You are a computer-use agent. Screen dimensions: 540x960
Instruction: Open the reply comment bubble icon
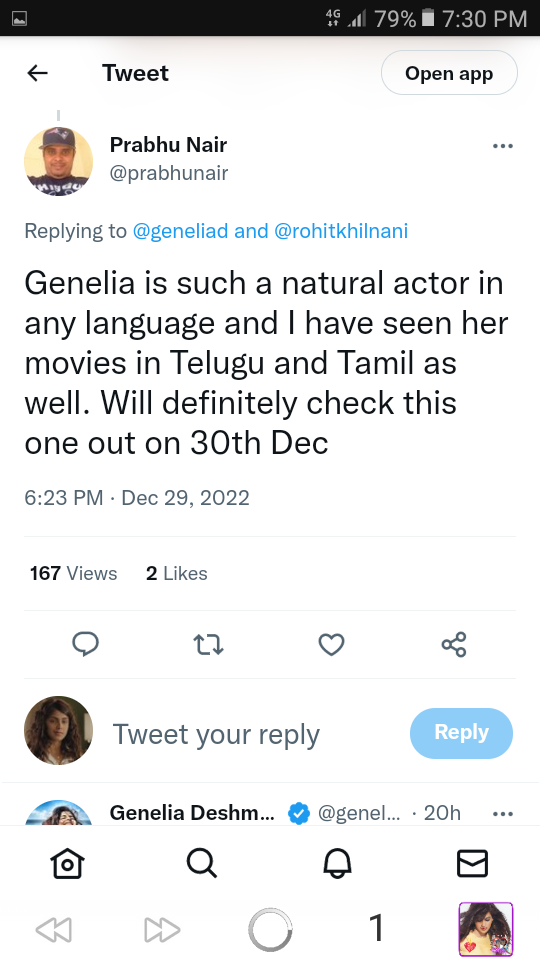tap(85, 644)
